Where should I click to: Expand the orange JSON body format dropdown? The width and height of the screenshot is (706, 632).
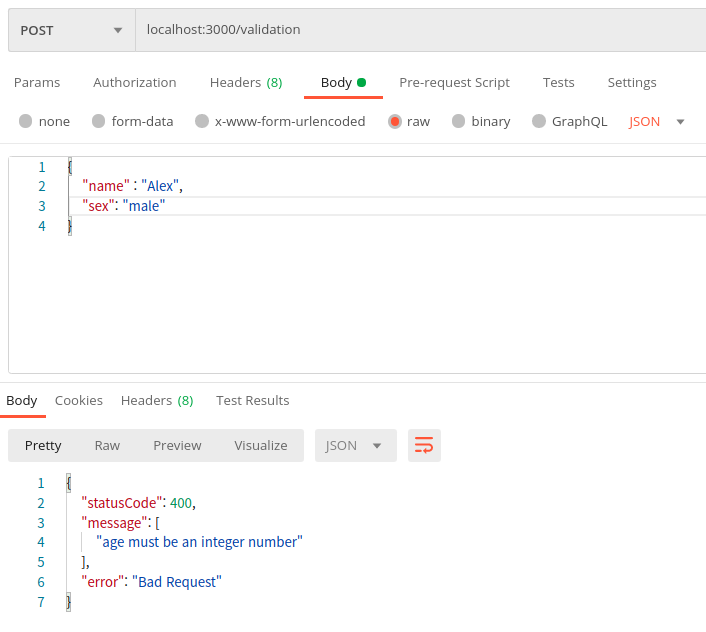[x=656, y=122]
